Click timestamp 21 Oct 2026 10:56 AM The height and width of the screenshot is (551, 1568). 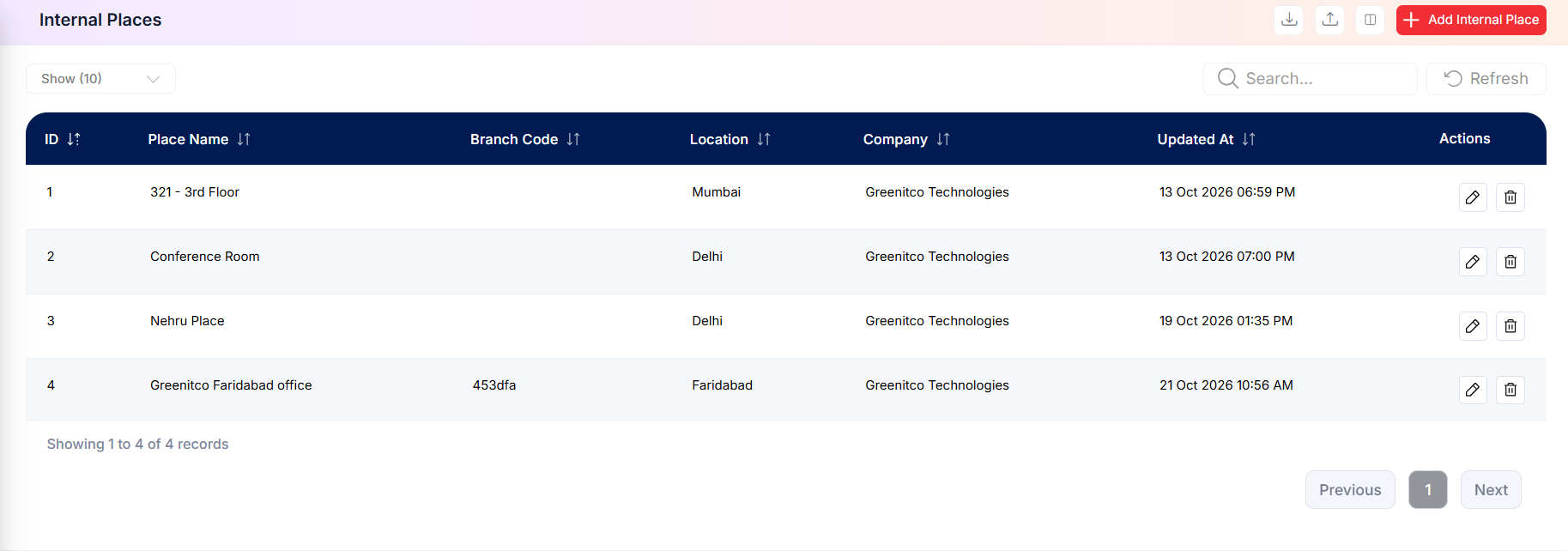[x=1226, y=385]
